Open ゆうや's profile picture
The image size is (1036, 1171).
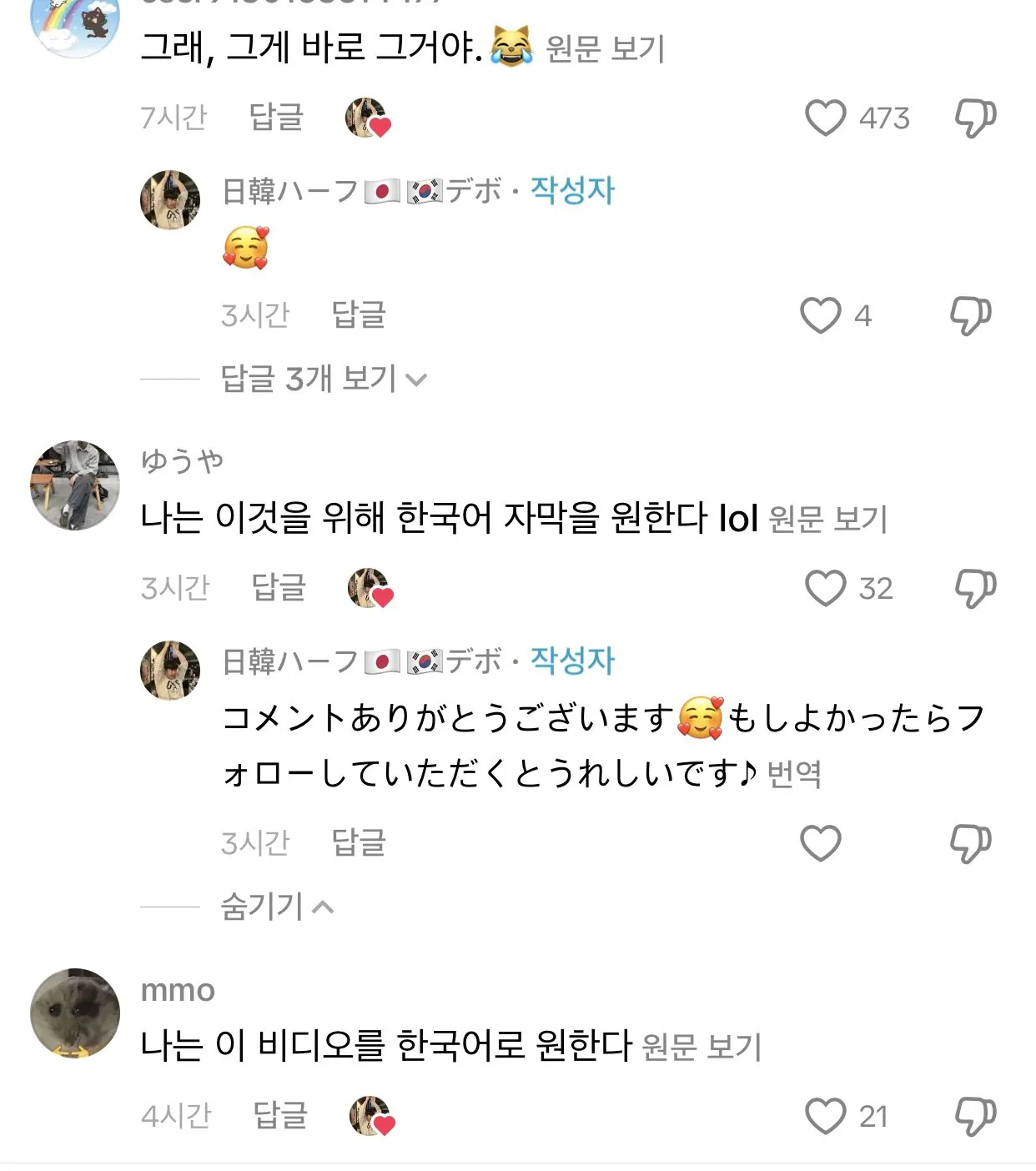tap(75, 485)
